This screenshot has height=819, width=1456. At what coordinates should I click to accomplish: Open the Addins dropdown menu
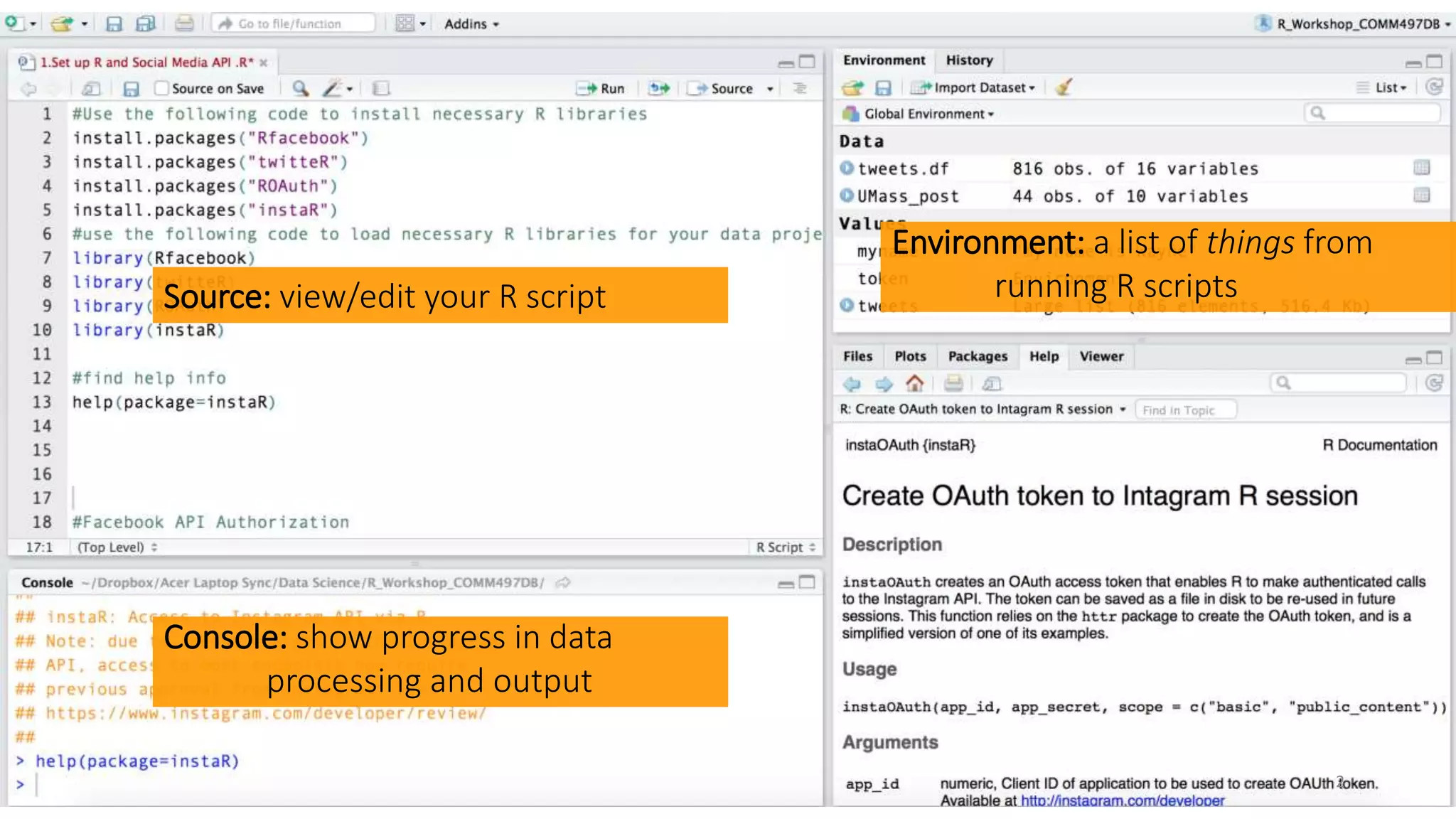[471, 24]
